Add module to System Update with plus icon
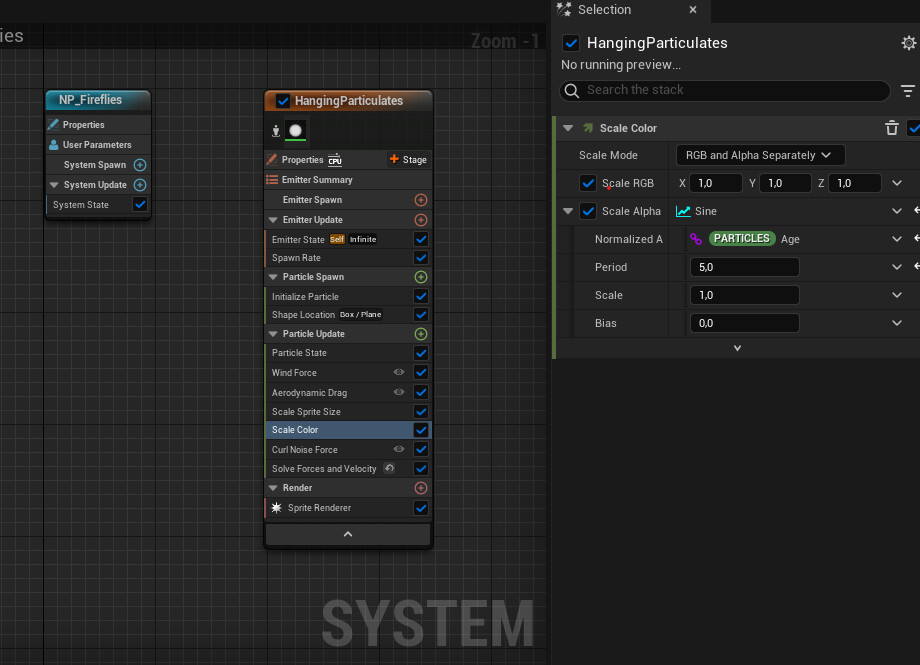 (140, 185)
